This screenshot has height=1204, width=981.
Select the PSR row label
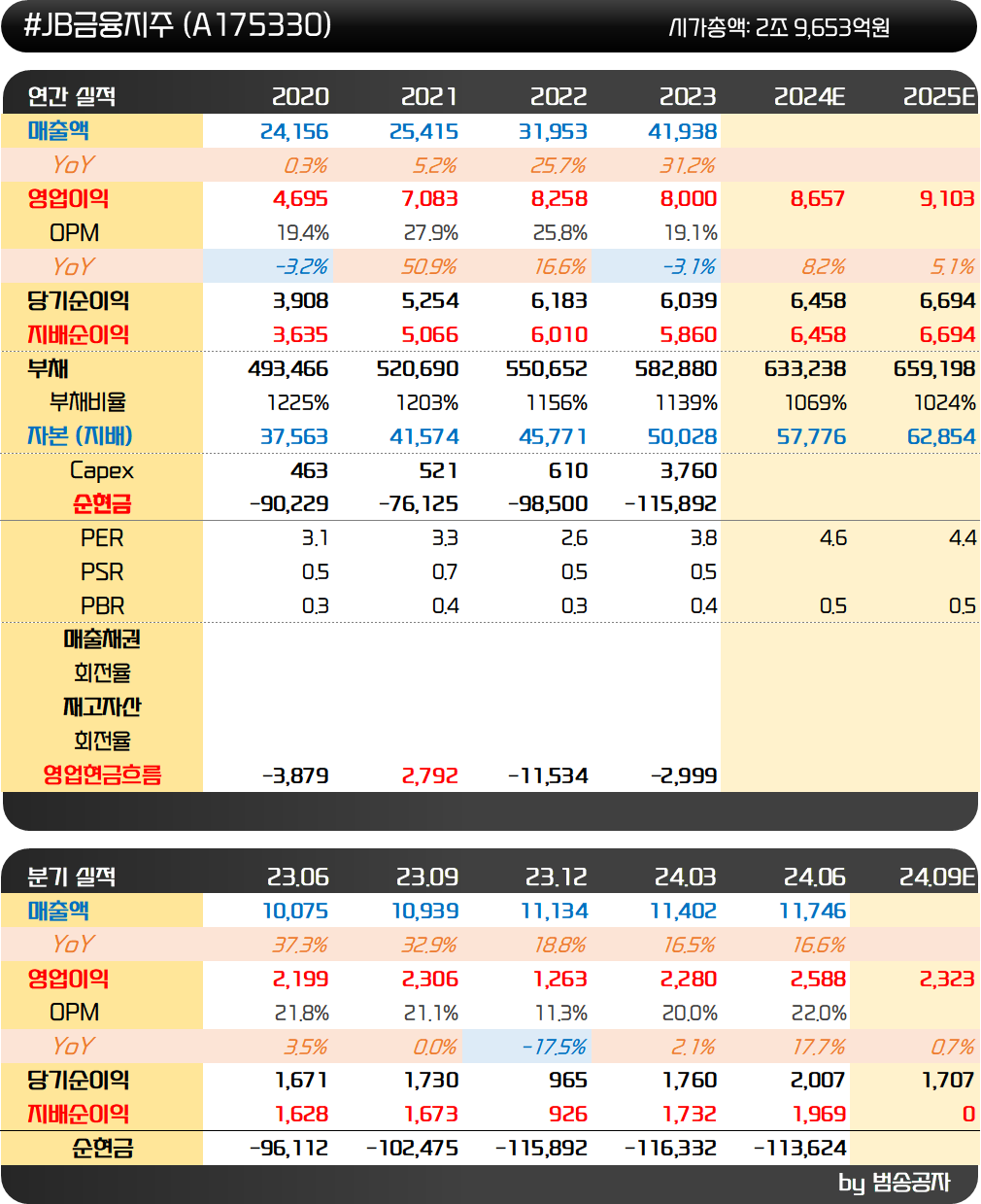[x=102, y=571]
